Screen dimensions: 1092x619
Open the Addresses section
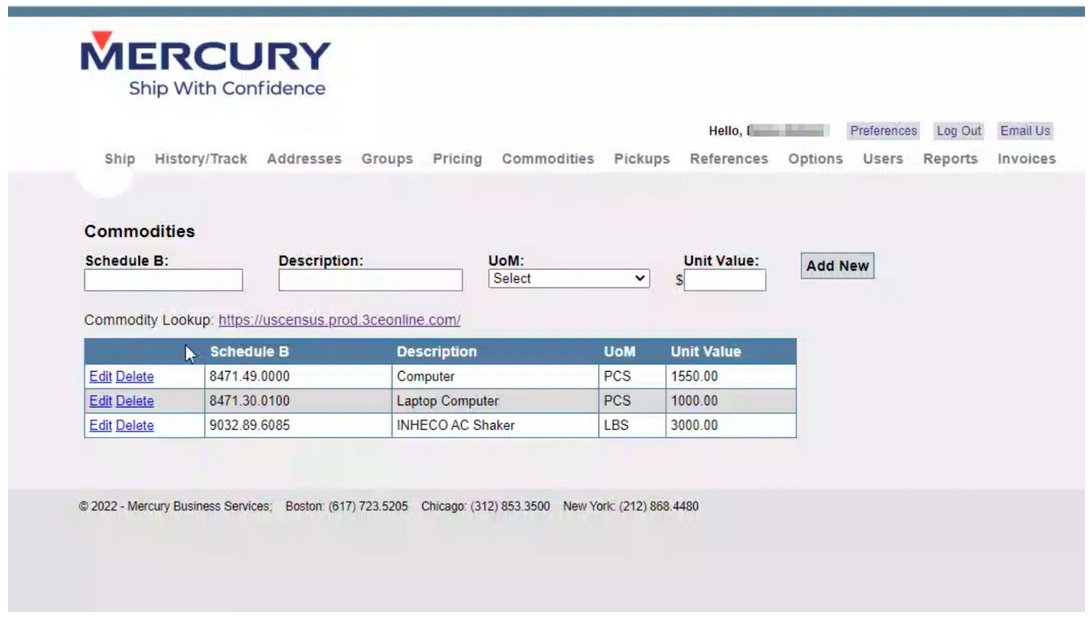pyautogui.click(x=304, y=159)
